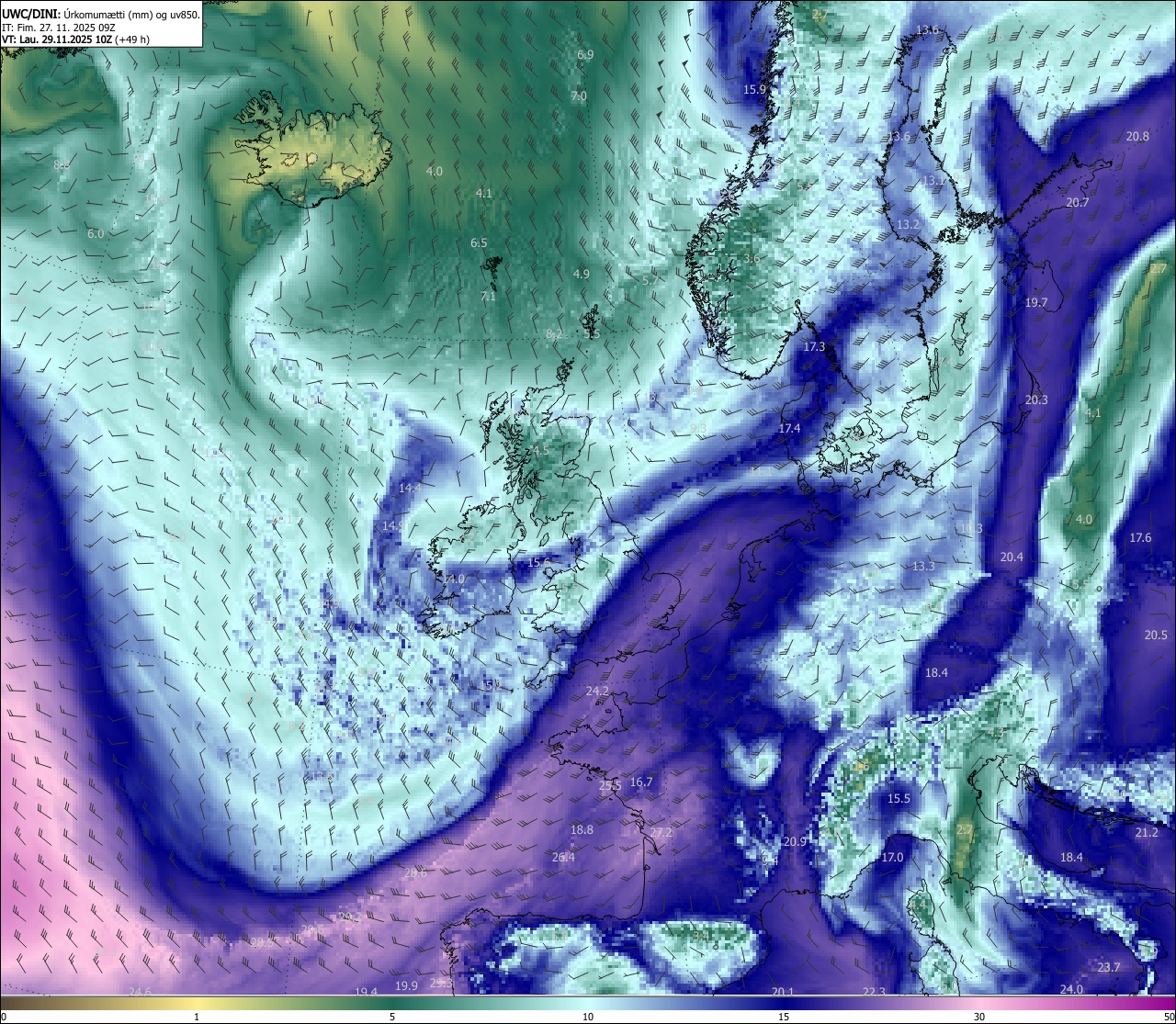This screenshot has height=1024, width=1176.
Task: Click the 20.8 value label
Action: pyautogui.click(x=1137, y=136)
